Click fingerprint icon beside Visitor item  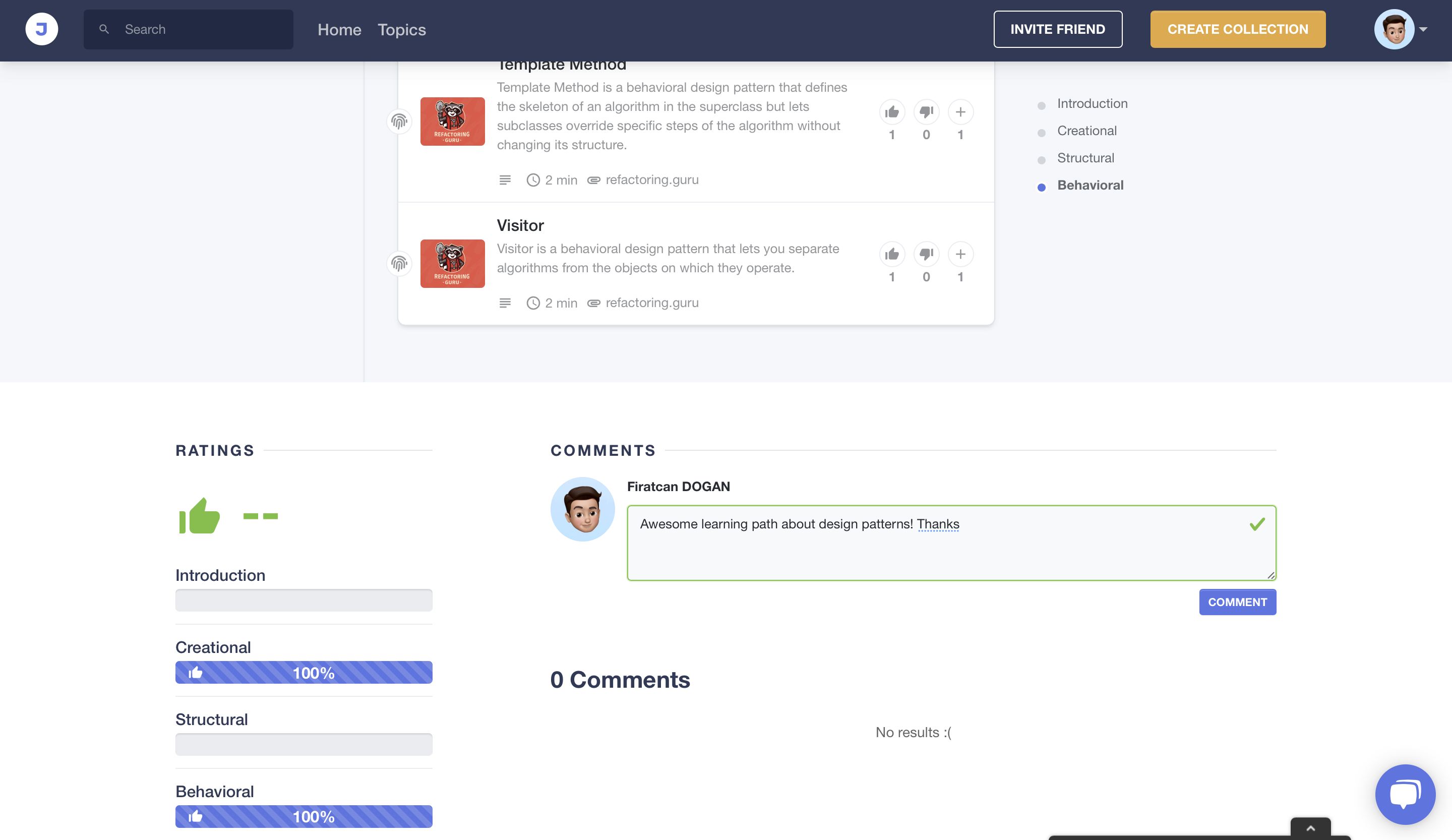tap(399, 264)
